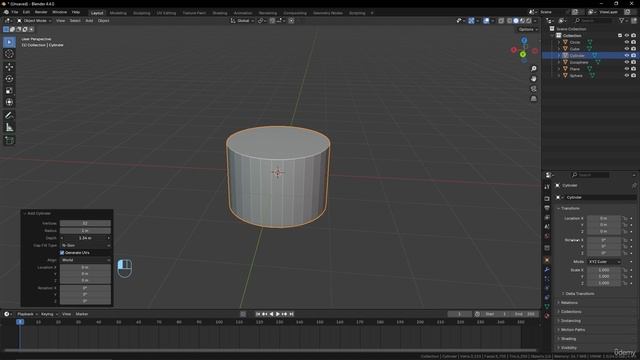Open the Object properties orange square tab
640x360 pixels.
tap(547, 260)
